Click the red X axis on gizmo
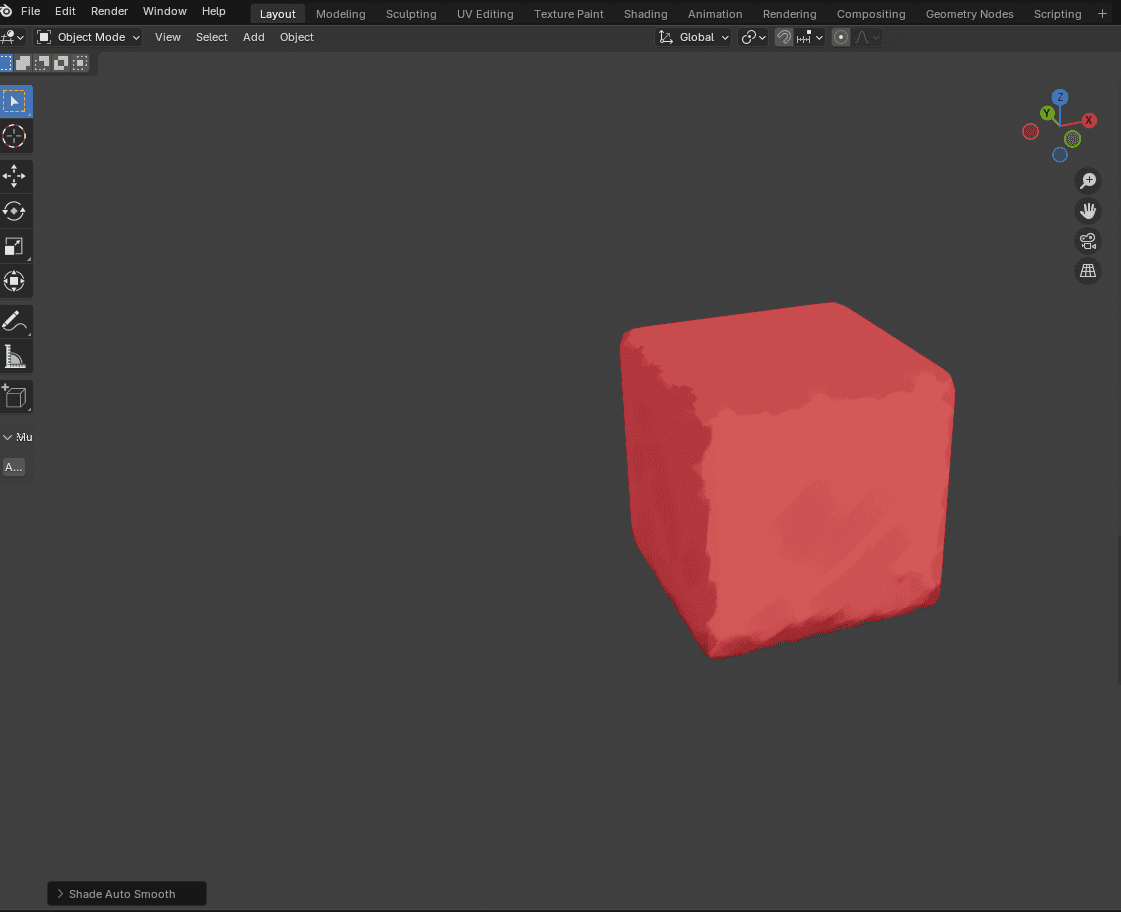The image size is (1121, 912). pyautogui.click(x=1089, y=120)
